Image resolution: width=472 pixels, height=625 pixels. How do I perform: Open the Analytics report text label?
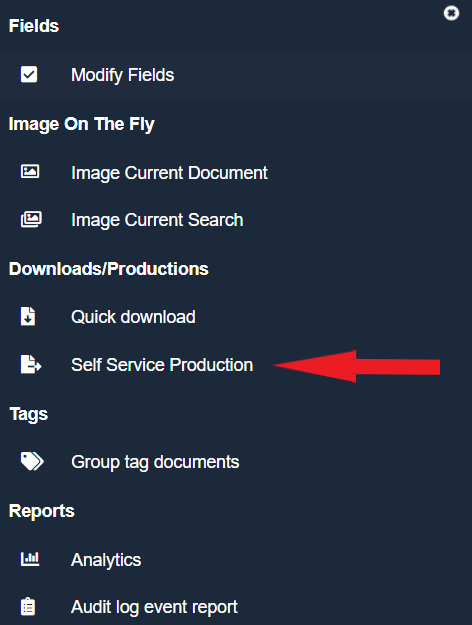(x=106, y=560)
